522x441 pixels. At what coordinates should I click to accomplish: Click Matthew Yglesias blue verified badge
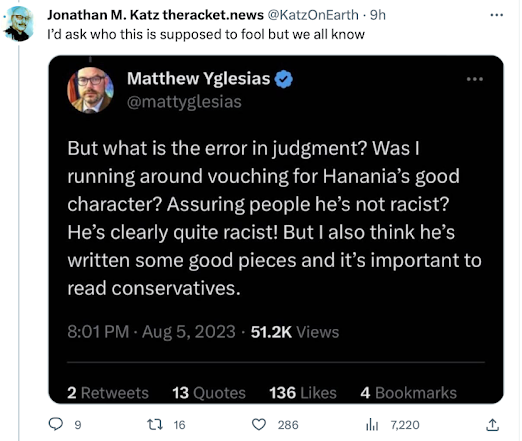point(283,79)
